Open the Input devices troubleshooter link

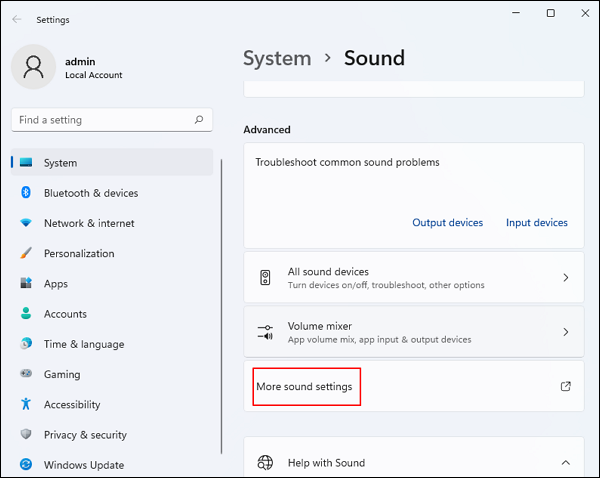pyautogui.click(x=536, y=223)
